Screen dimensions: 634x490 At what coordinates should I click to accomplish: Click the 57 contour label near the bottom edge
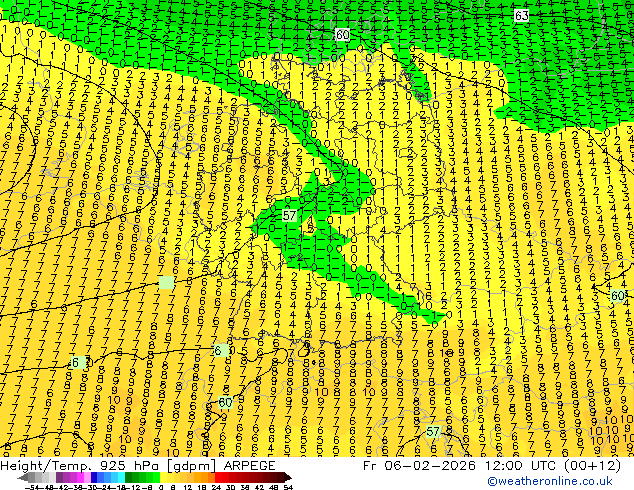click(433, 432)
